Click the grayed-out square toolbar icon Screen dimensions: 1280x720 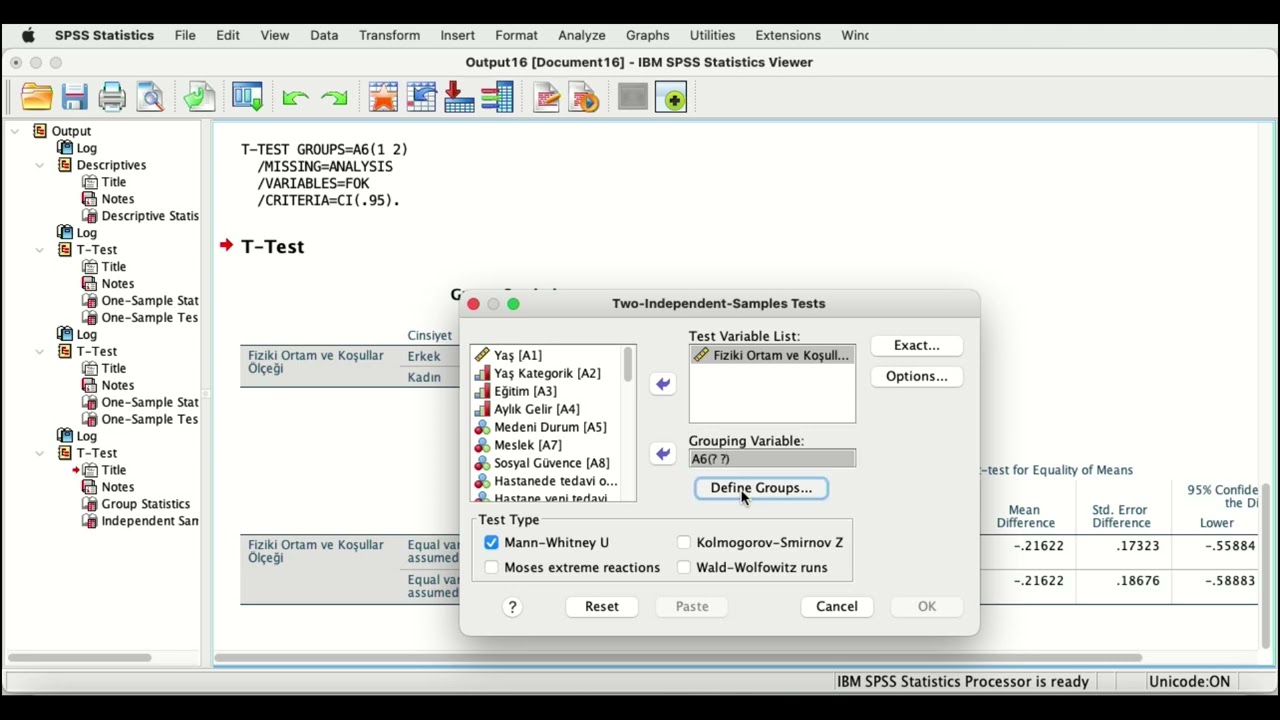pos(632,97)
